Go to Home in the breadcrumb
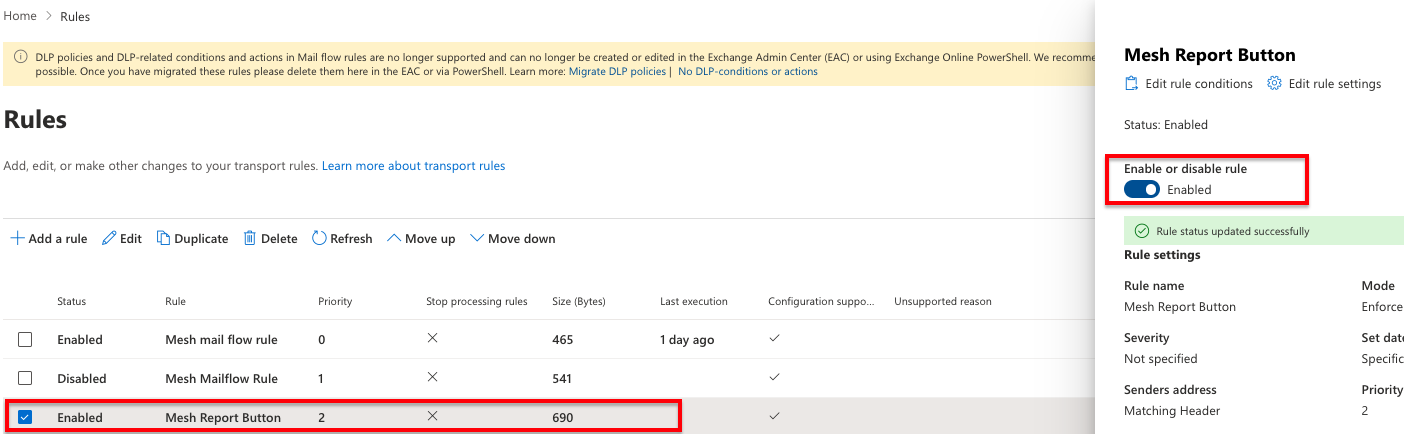 (x=21, y=17)
